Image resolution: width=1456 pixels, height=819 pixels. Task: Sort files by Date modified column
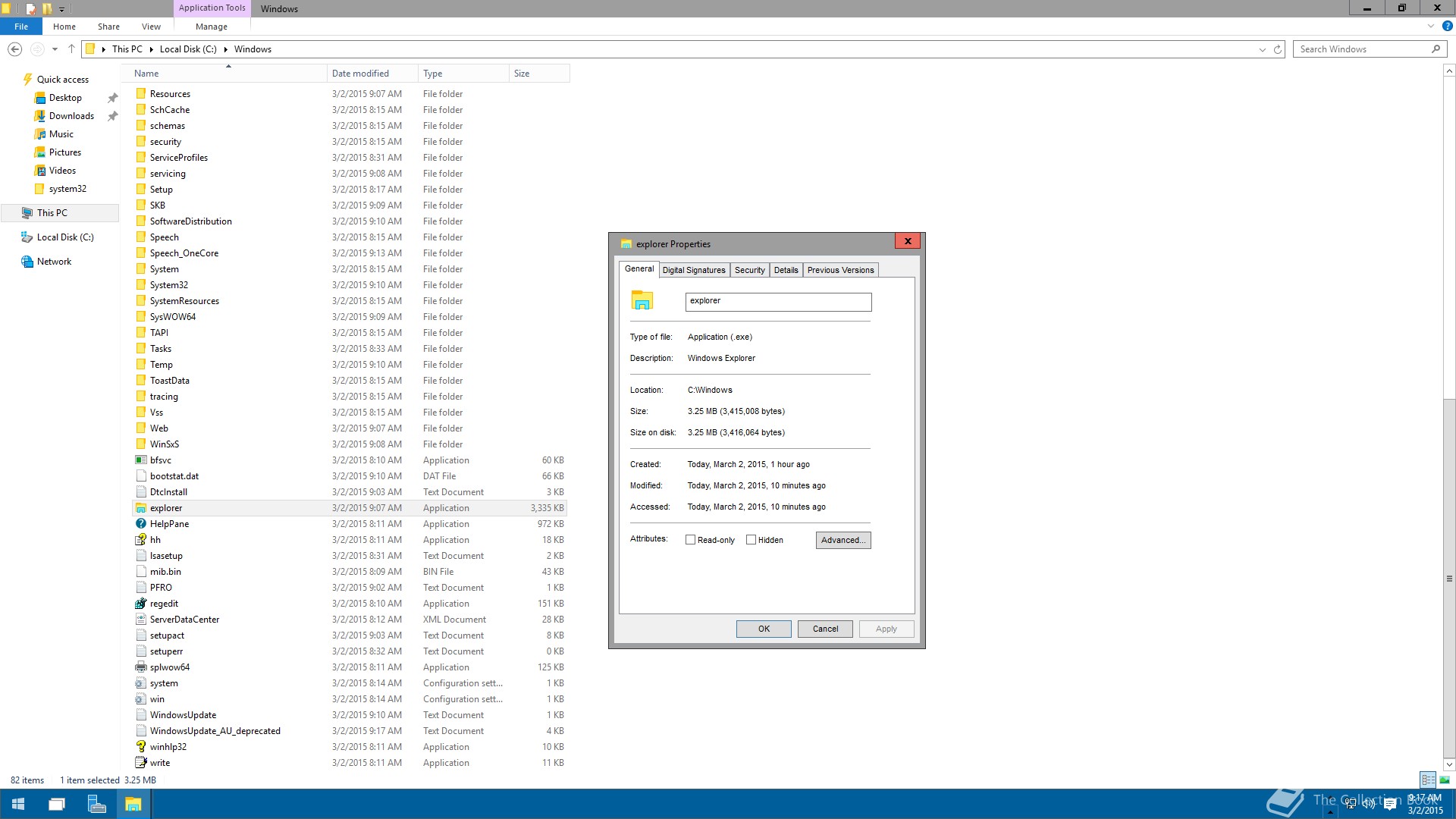(372, 74)
